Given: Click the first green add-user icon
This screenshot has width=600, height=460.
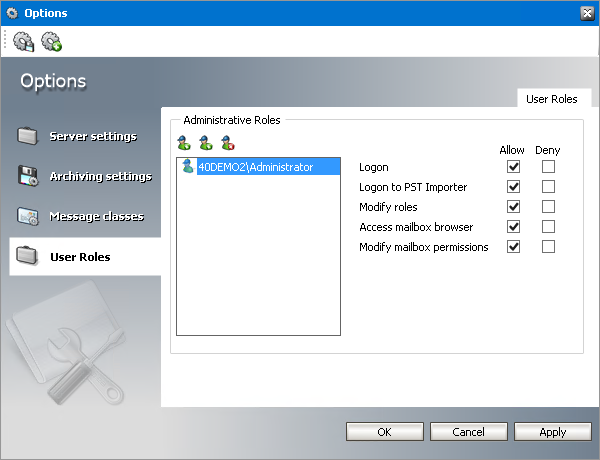Looking at the screenshot, I should click(x=183, y=142).
